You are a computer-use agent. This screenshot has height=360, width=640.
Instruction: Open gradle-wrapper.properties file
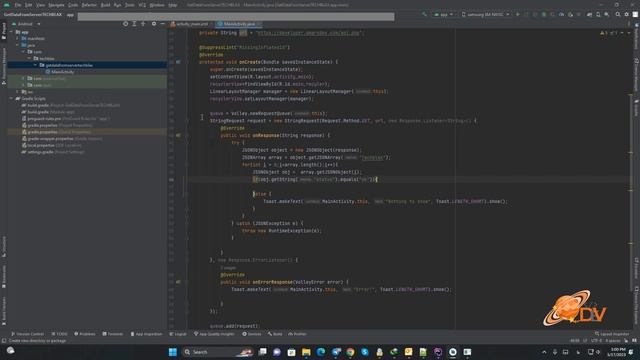pos(62,139)
